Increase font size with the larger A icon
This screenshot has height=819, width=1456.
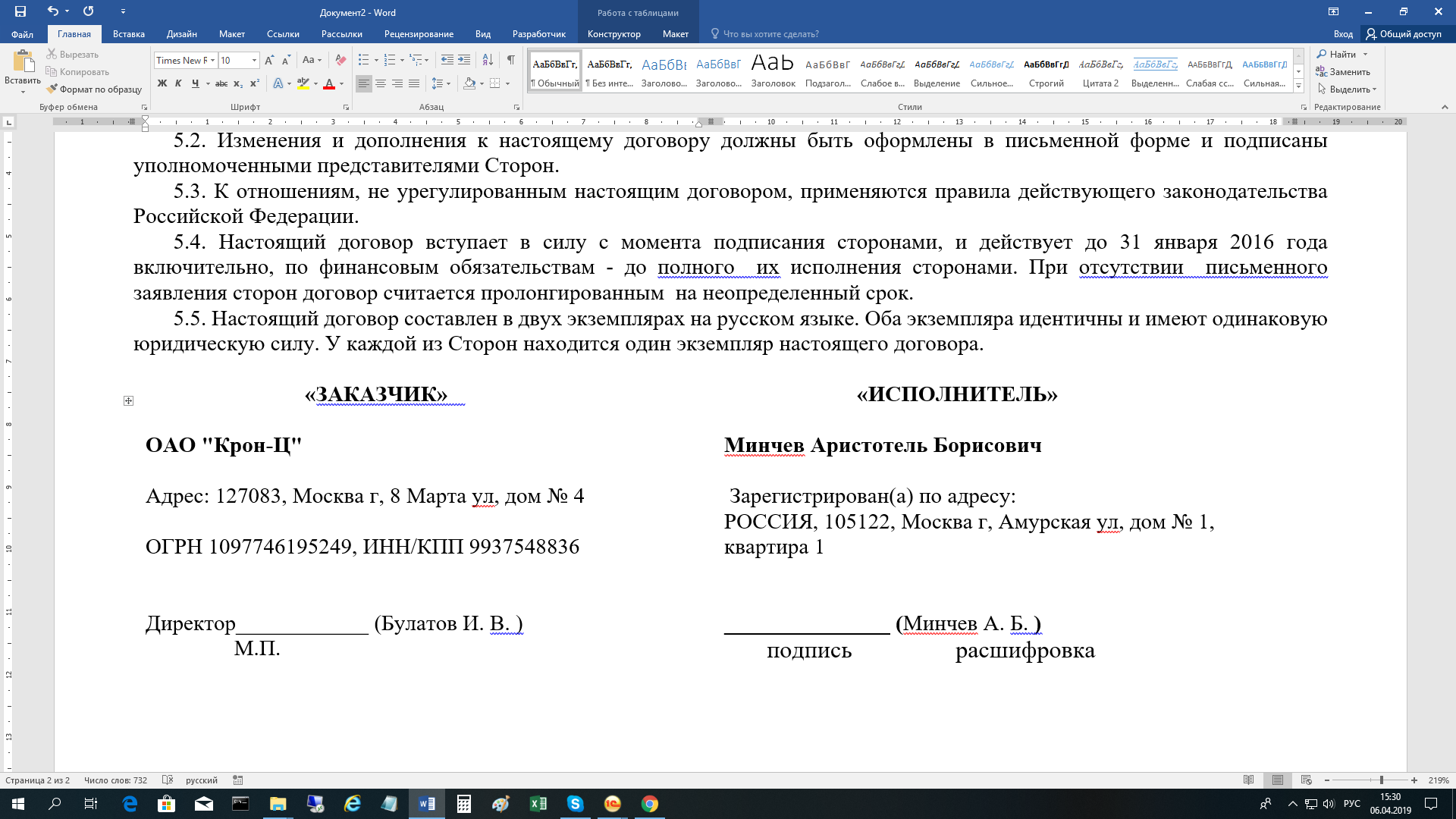pos(269,60)
